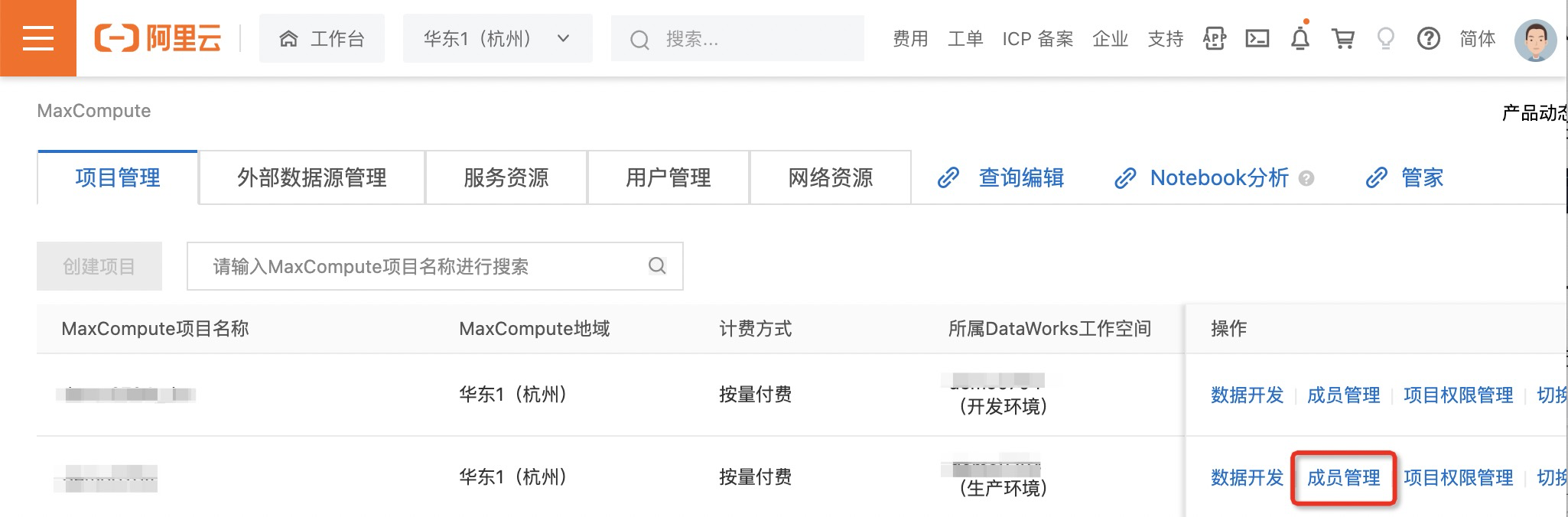Click the MaxCompute地域 column header
The height and width of the screenshot is (517, 1568).
click(535, 329)
